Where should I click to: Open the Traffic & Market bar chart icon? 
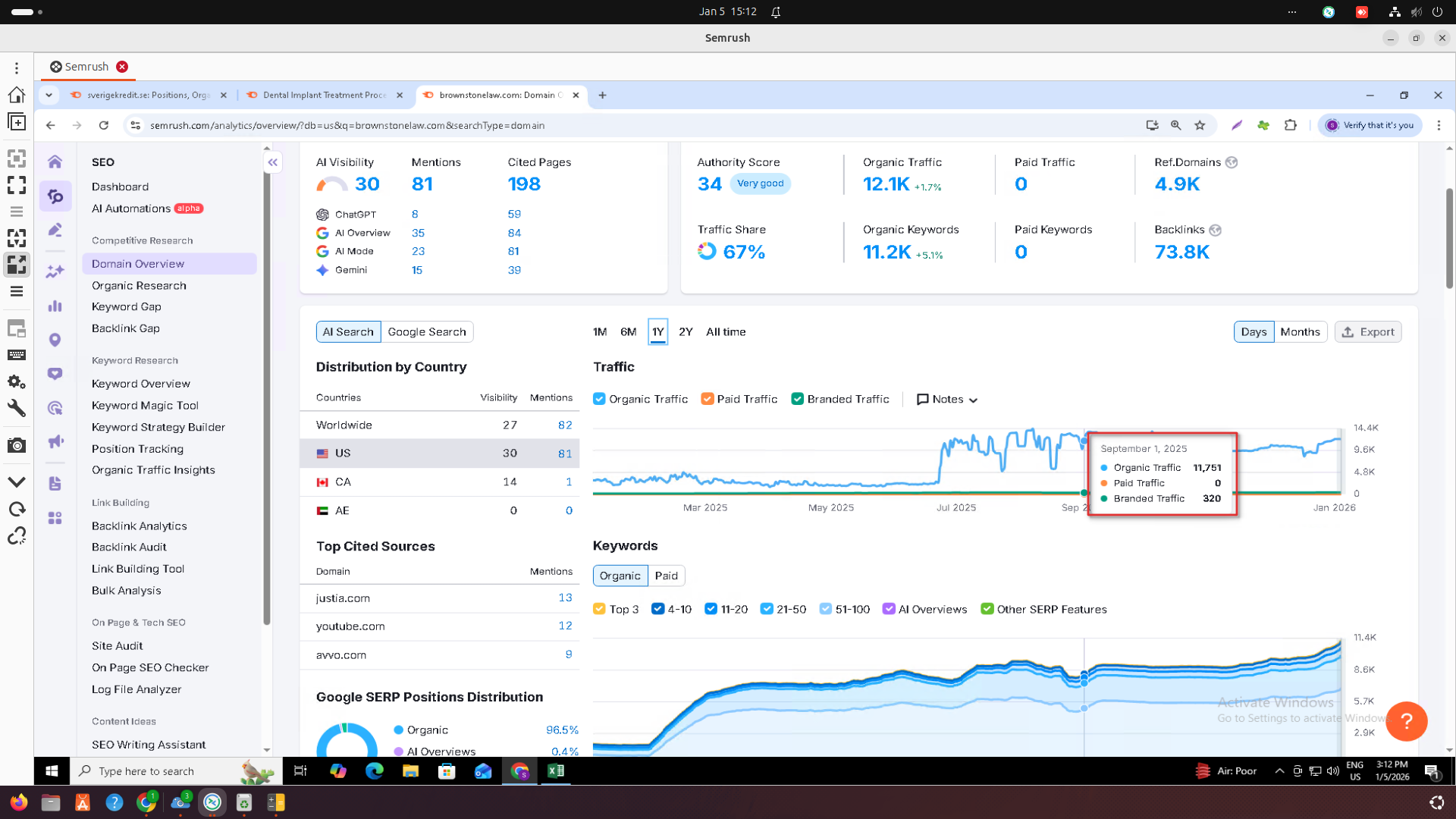tap(55, 306)
